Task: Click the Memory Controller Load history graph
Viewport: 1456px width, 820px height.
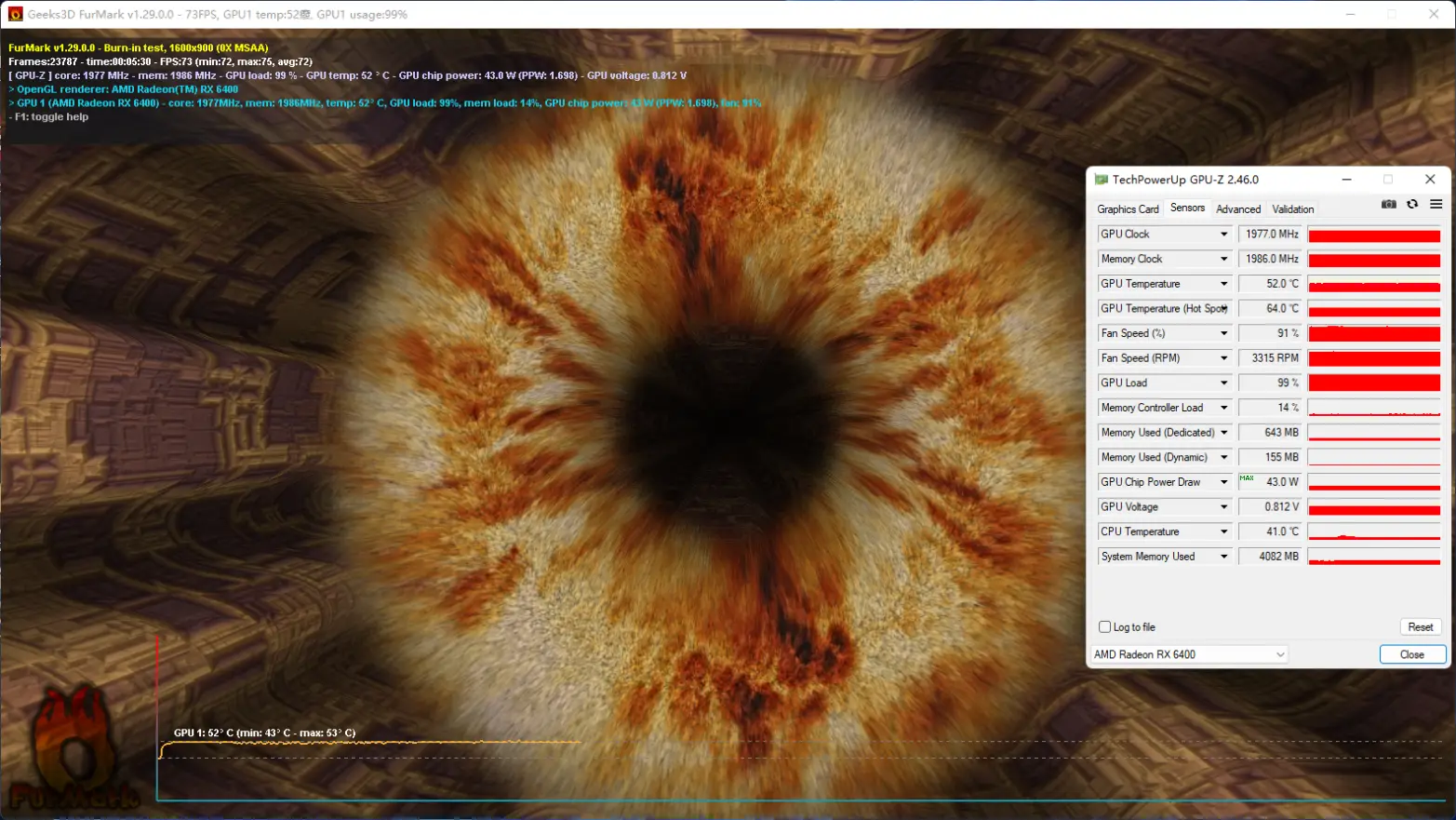Action: 1374,408
